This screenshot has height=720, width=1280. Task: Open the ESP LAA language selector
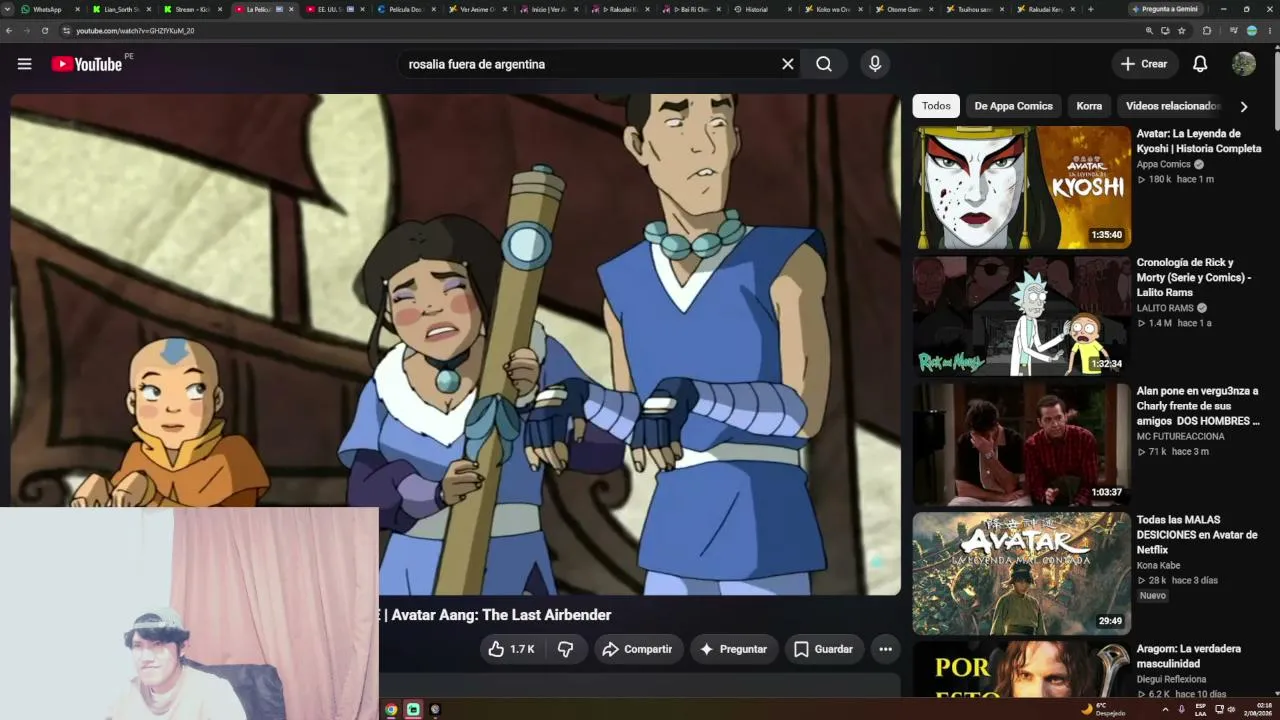click(x=1200, y=710)
